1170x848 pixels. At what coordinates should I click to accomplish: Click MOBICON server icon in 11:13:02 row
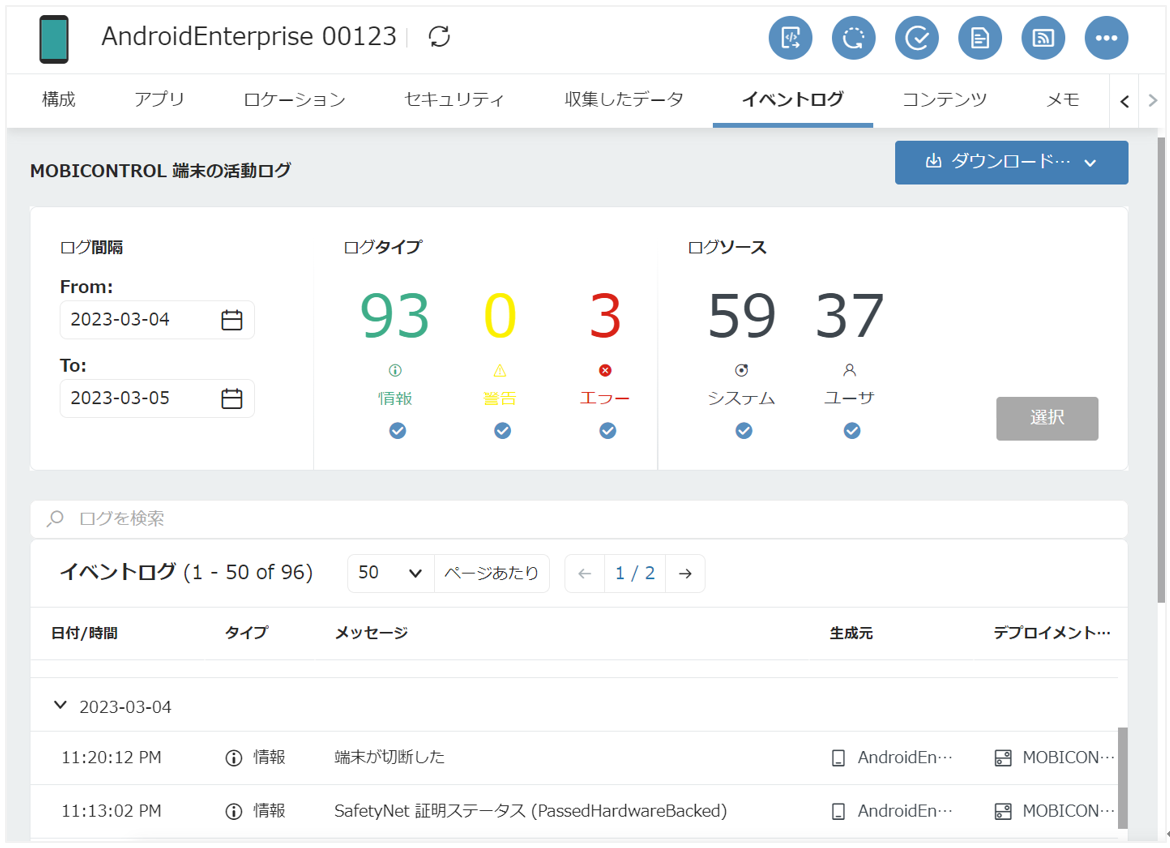[x=1004, y=811]
